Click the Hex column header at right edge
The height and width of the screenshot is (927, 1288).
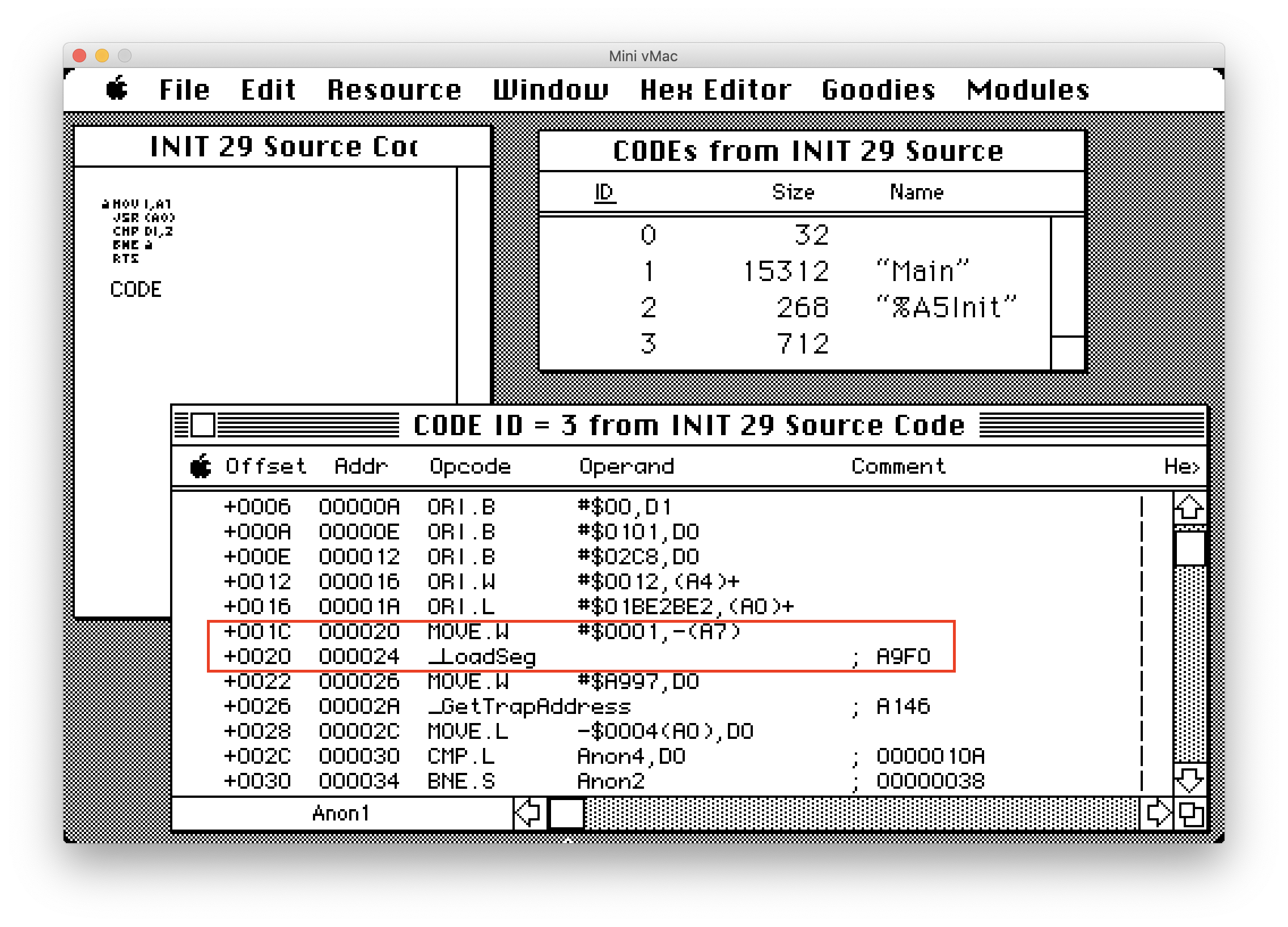1181,466
